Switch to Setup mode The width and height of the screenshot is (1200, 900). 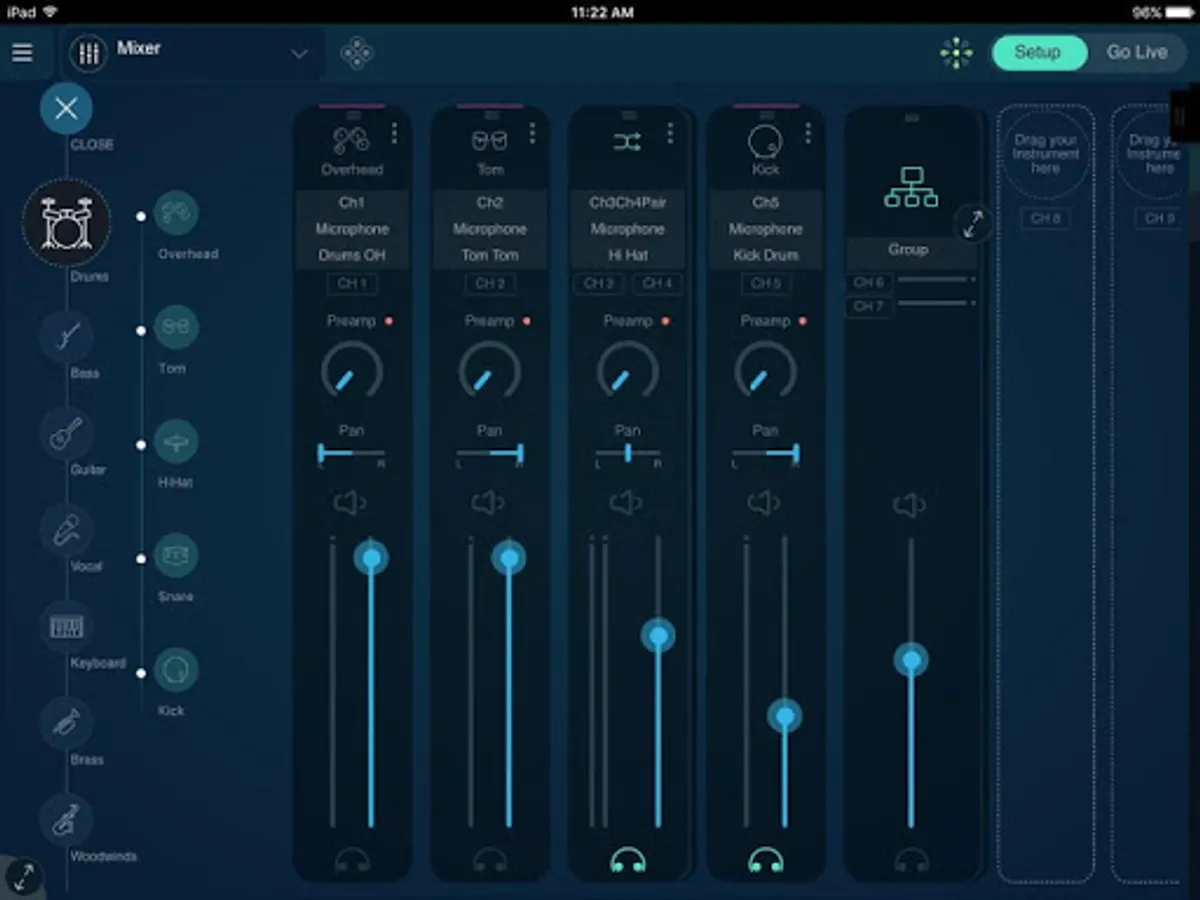(x=1038, y=52)
